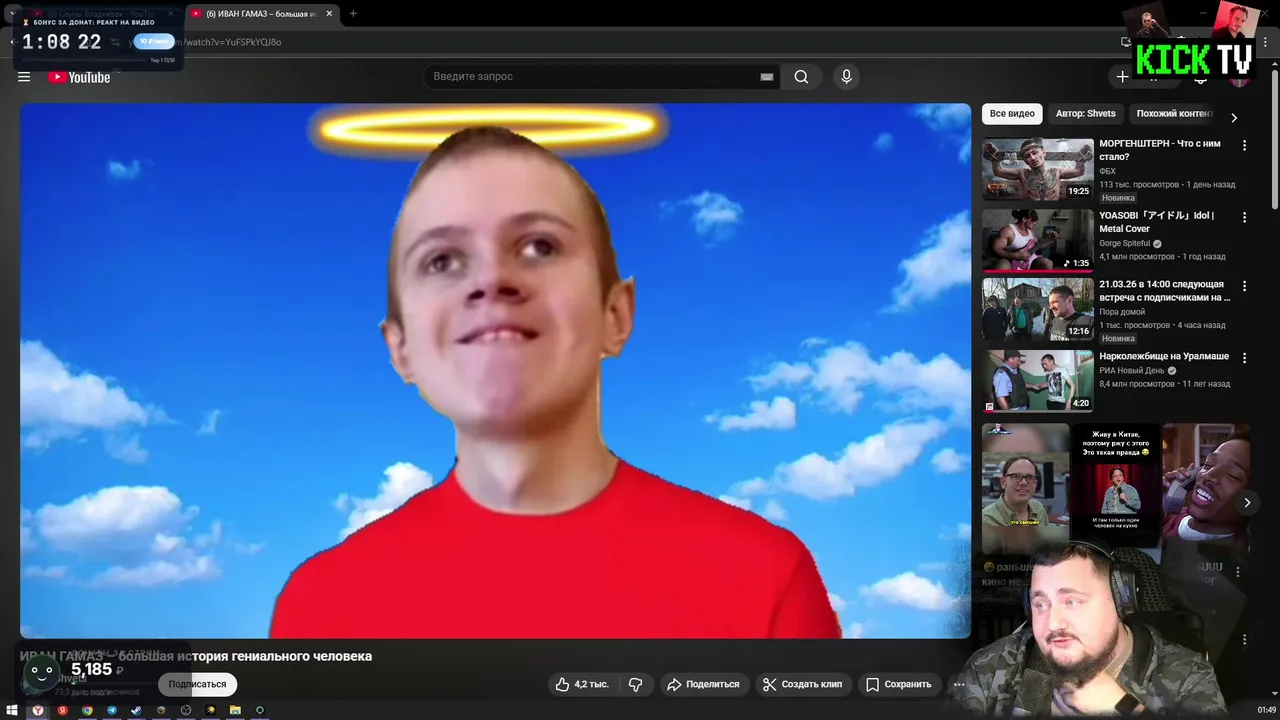Open the green circle taskbar app
The height and width of the screenshot is (720, 1280).
click(x=260, y=710)
